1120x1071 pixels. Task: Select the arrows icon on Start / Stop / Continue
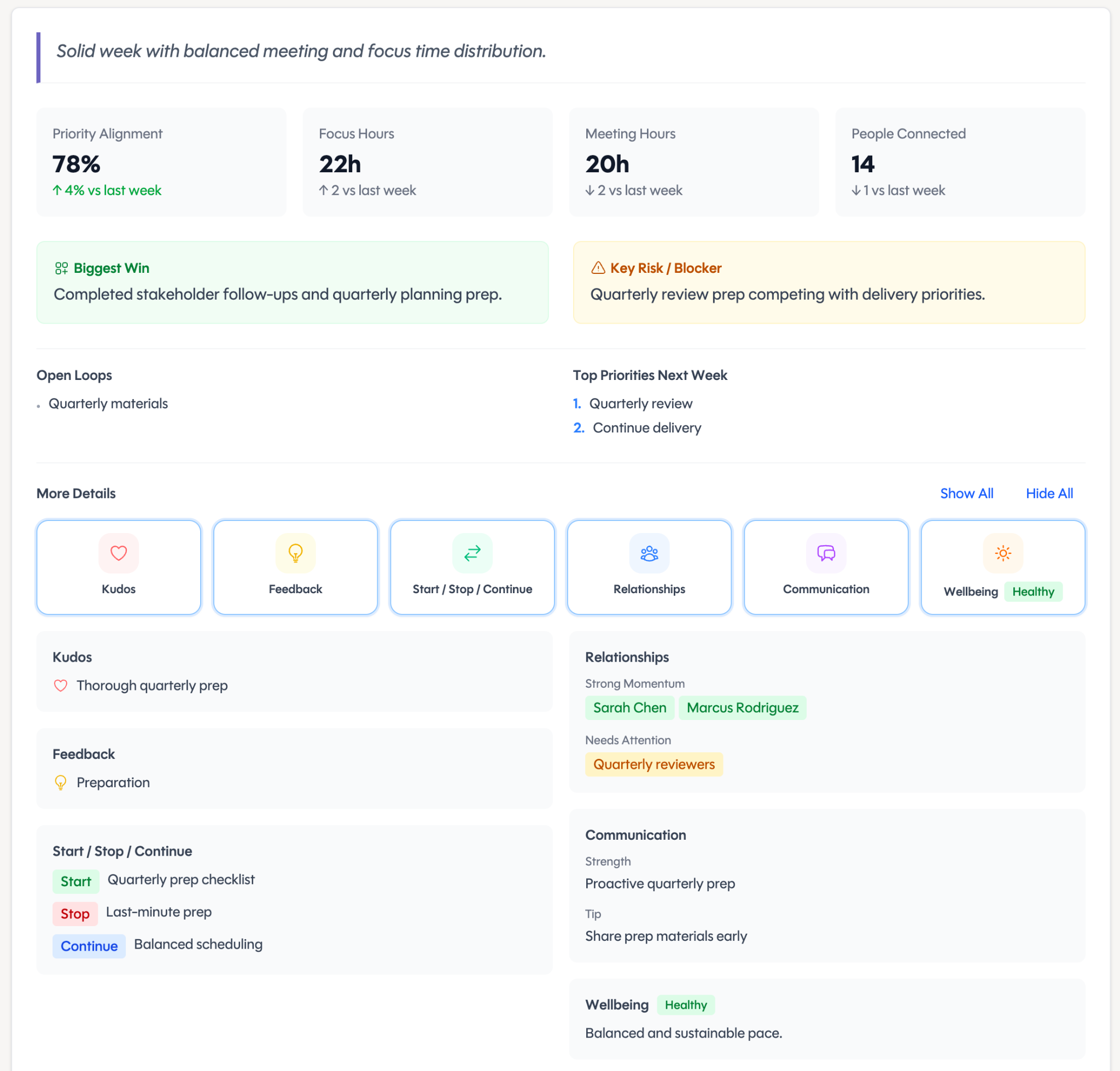(x=472, y=553)
